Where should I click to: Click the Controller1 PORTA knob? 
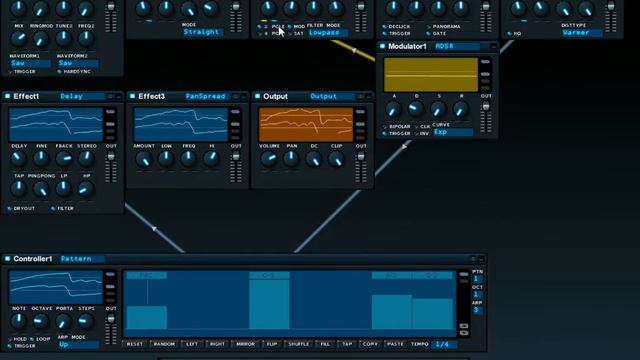[64, 322]
